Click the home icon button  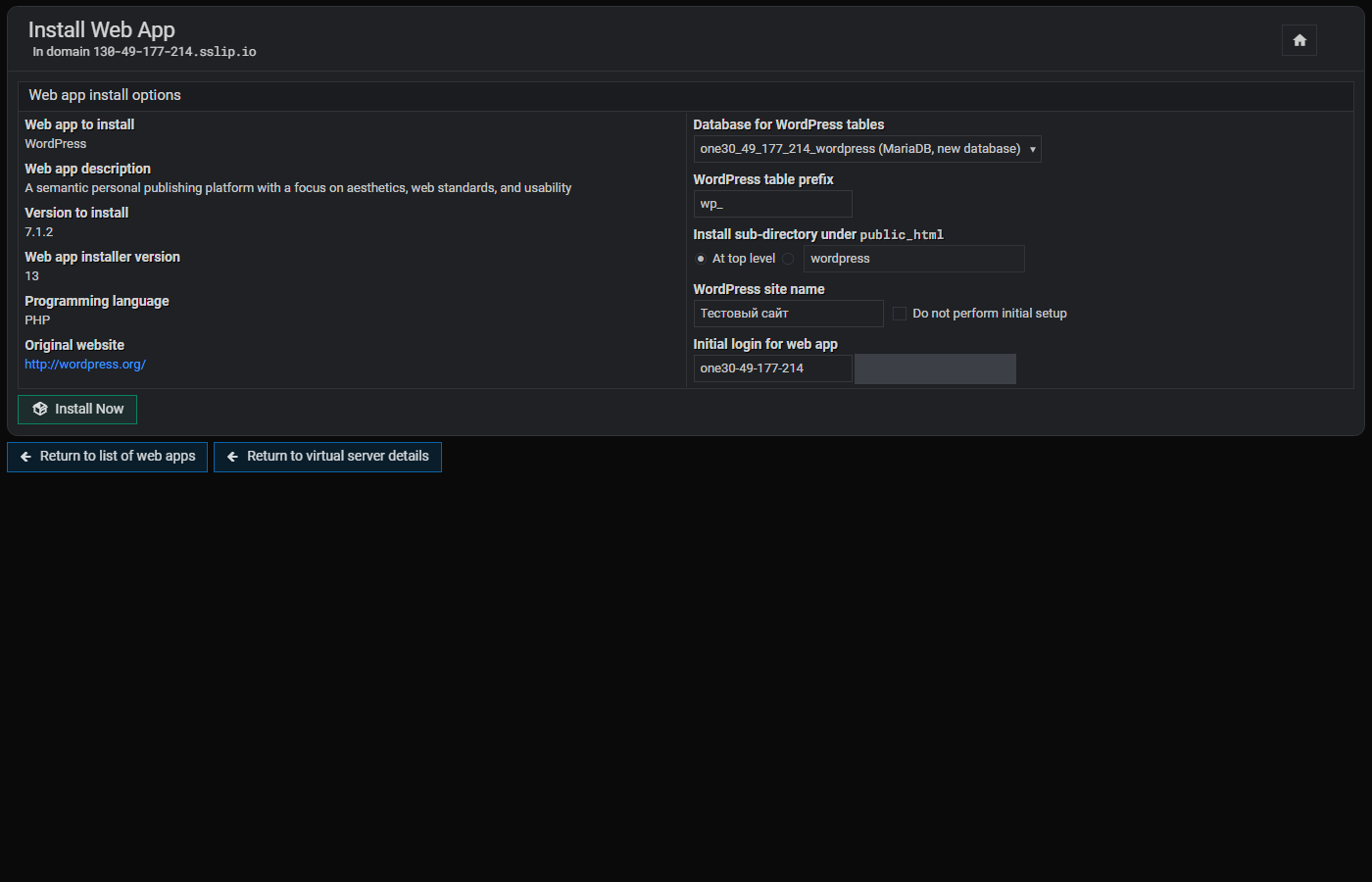pos(1299,40)
